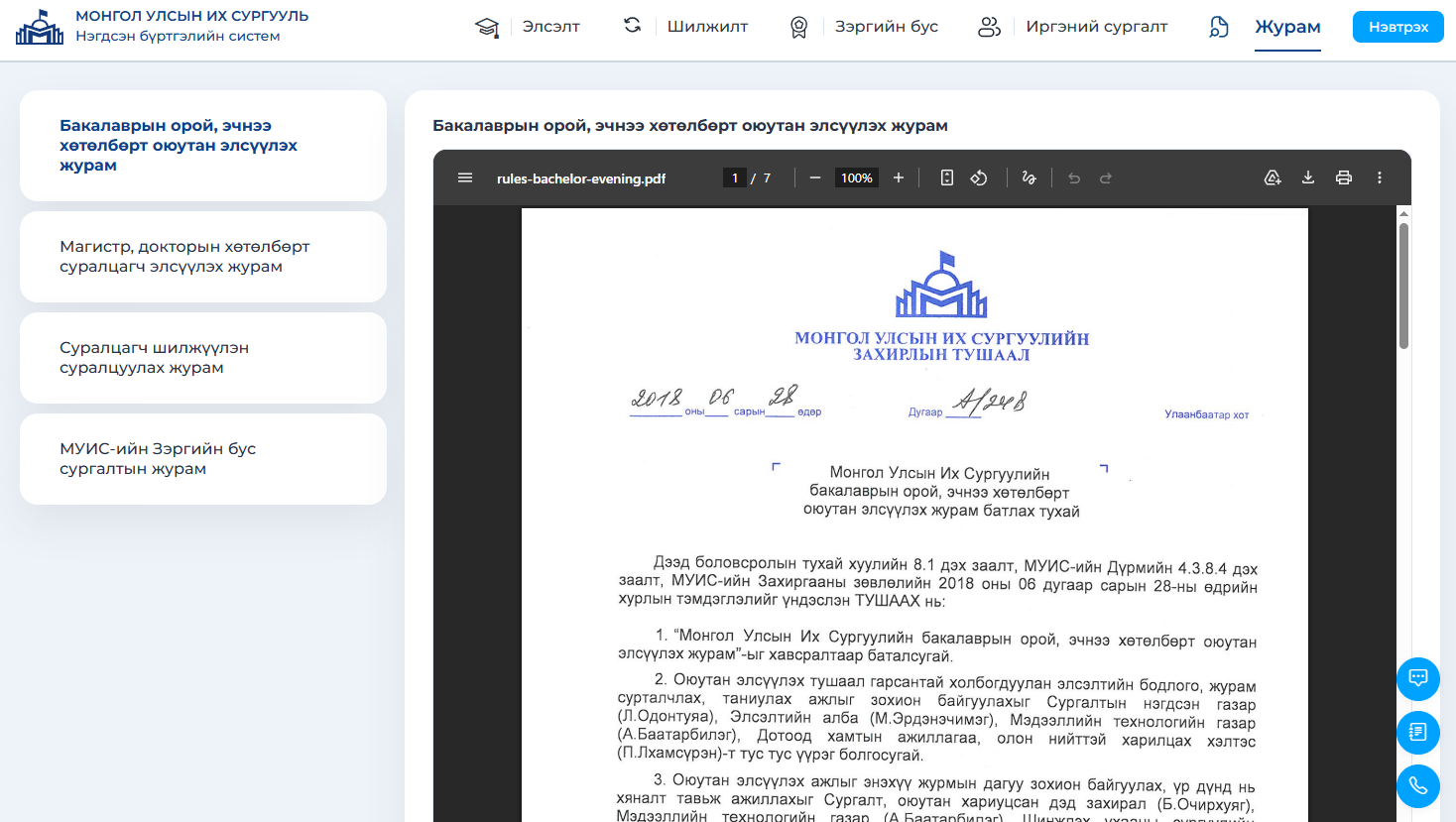Select the draw annotation tool
The height and width of the screenshot is (822, 1456).
(1029, 178)
